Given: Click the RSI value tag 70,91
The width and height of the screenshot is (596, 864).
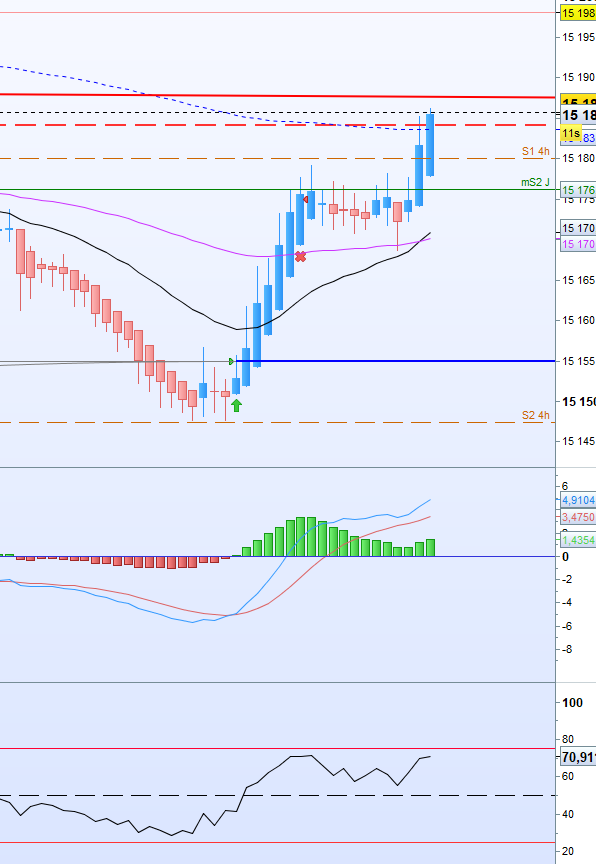Looking at the screenshot, I should coord(578,757).
